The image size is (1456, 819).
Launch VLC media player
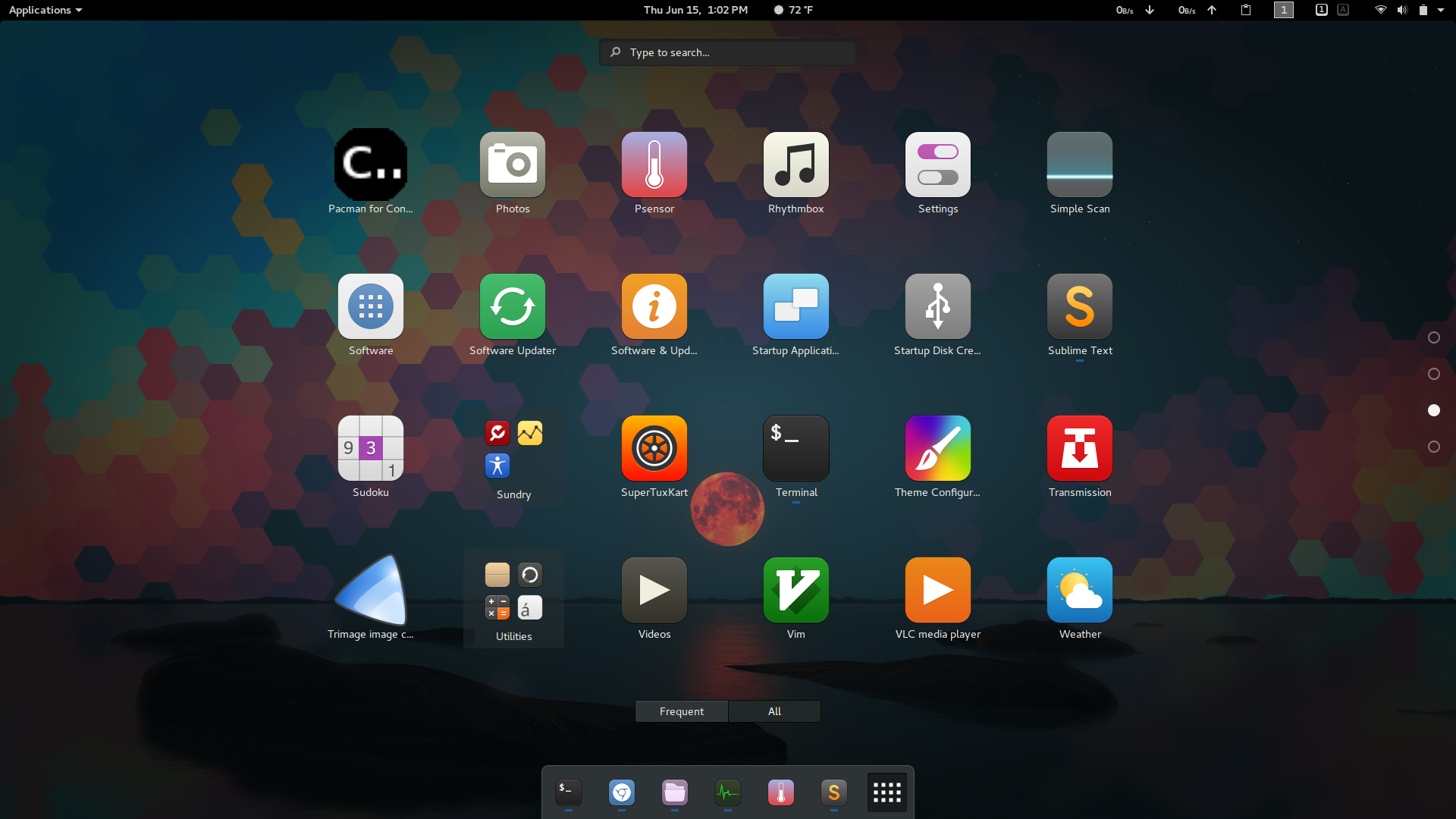pos(938,590)
